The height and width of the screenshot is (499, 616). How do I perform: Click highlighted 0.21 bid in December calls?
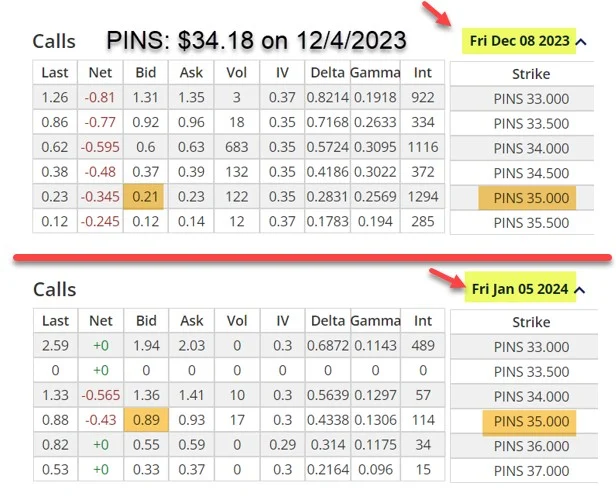[x=143, y=196]
